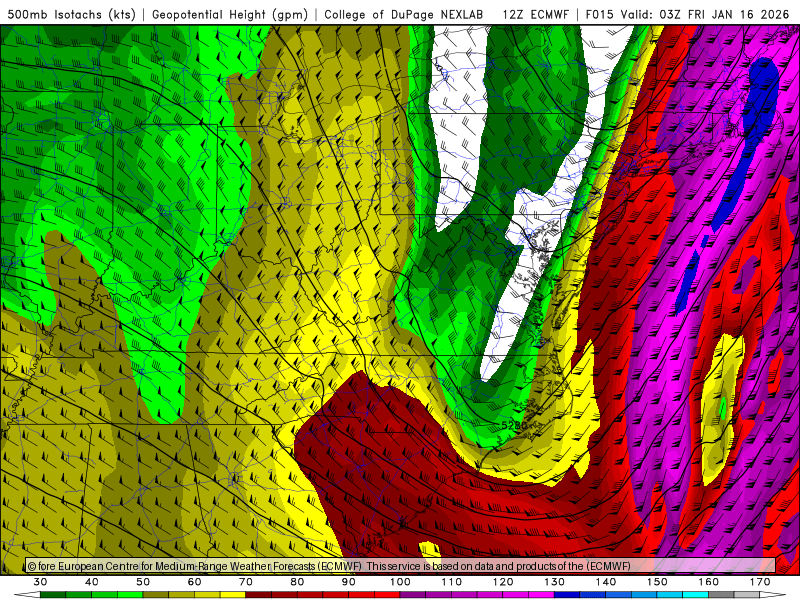Click the "80" value on the color scale

point(297,582)
